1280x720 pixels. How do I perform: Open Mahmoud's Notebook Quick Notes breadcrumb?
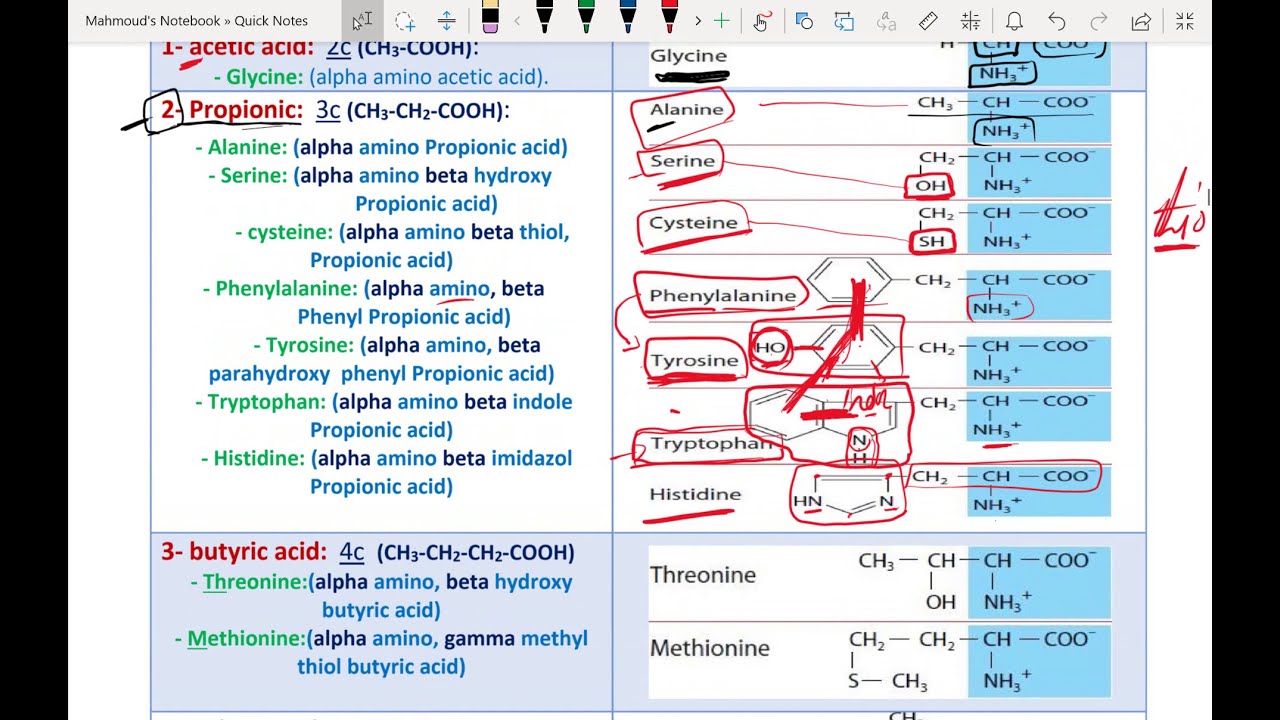[x=197, y=21]
